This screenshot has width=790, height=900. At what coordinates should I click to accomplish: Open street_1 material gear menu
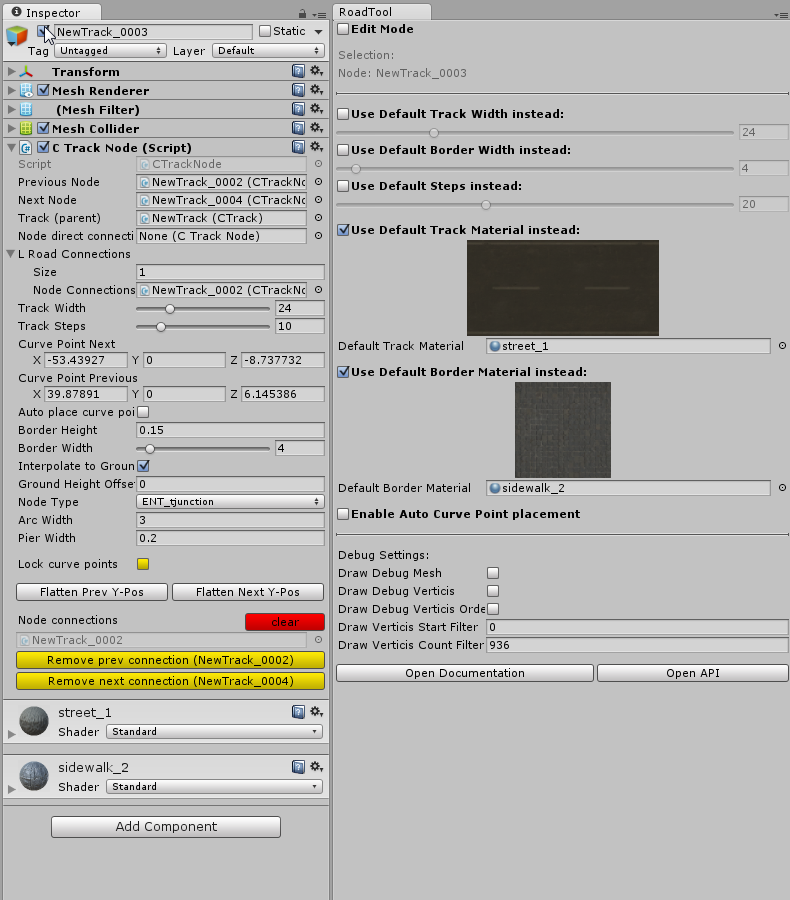coord(316,712)
